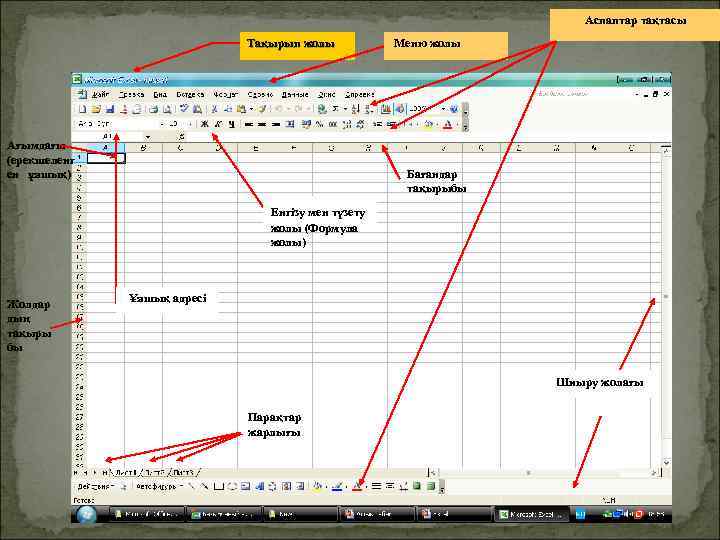Viewport: 720px width, 540px height.
Task: Select the Arrow tool on Drawing toolbar
Action: [x=205, y=486]
